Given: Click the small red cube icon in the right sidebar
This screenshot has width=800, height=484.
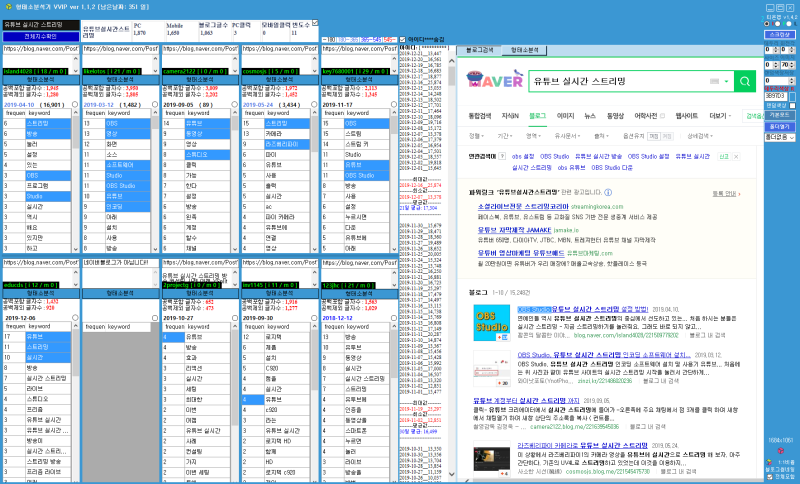Looking at the screenshot, I should pos(780,451).
